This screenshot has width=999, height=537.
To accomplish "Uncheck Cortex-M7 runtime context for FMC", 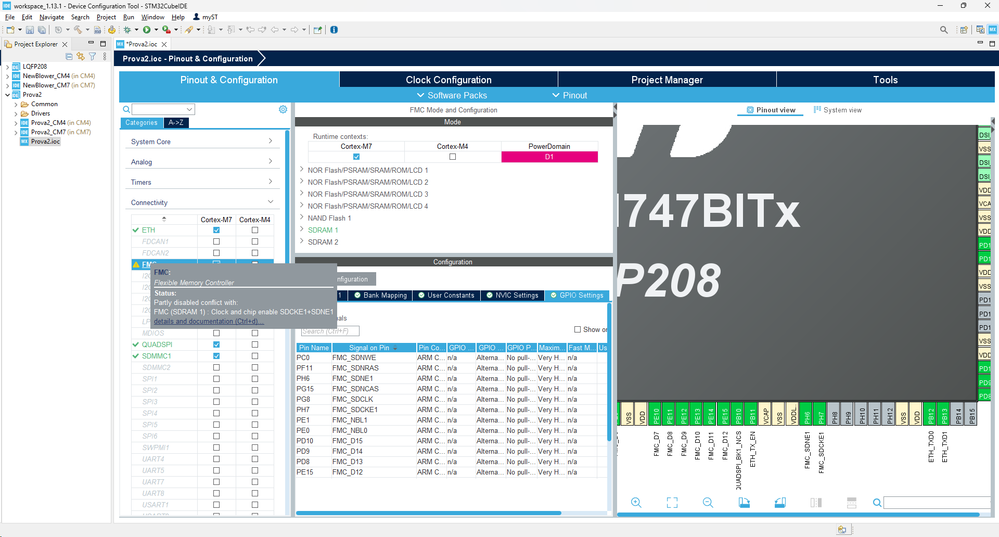I will pos(356,157).
